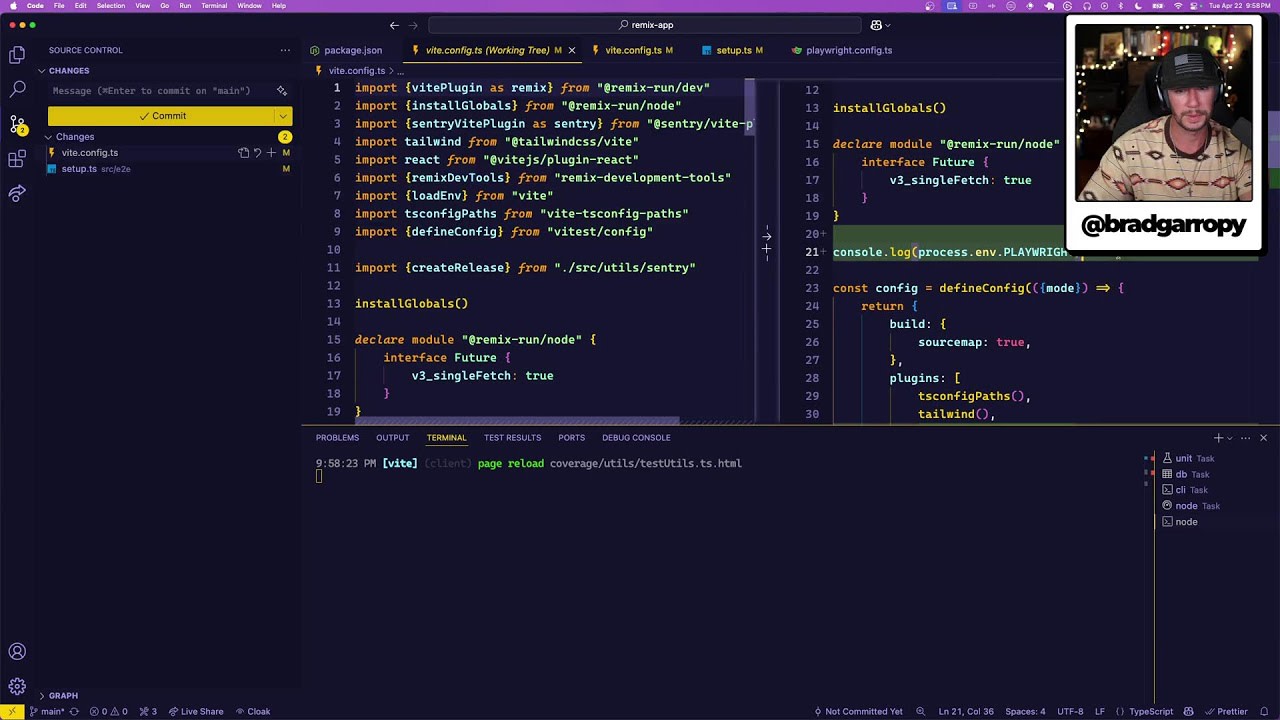The image size is (1280, 720).
Task: Click the Commit button
Action: click(x=163, y=115)
